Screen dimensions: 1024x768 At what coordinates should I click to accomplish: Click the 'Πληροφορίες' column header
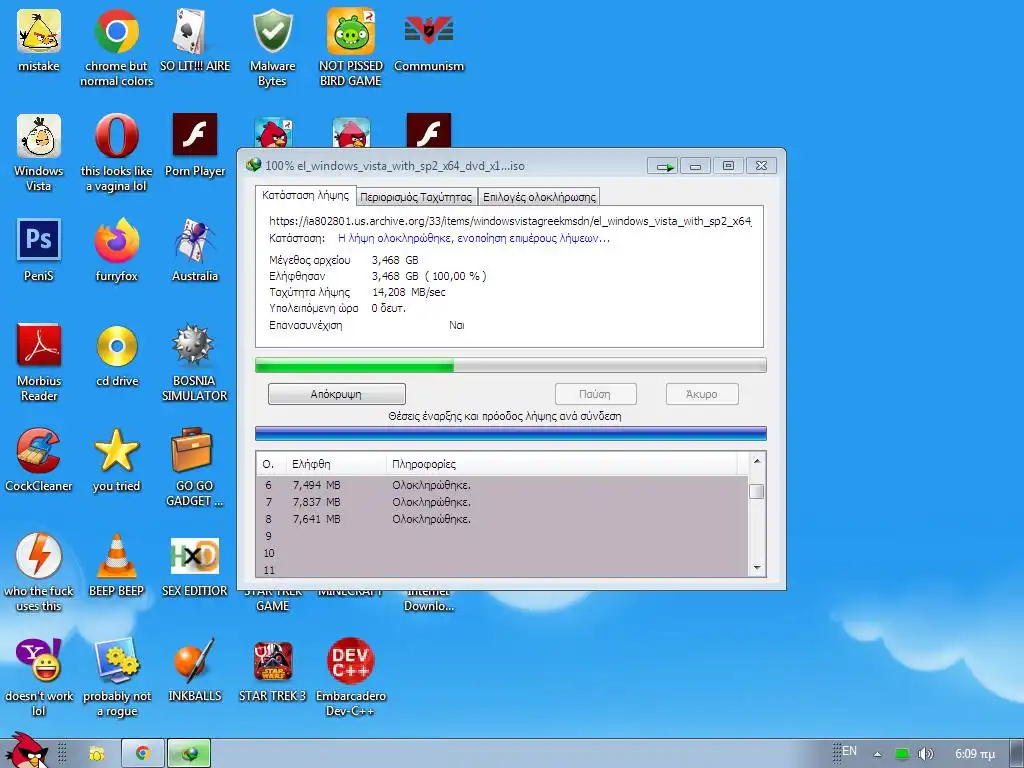click(x=562, y=464)
